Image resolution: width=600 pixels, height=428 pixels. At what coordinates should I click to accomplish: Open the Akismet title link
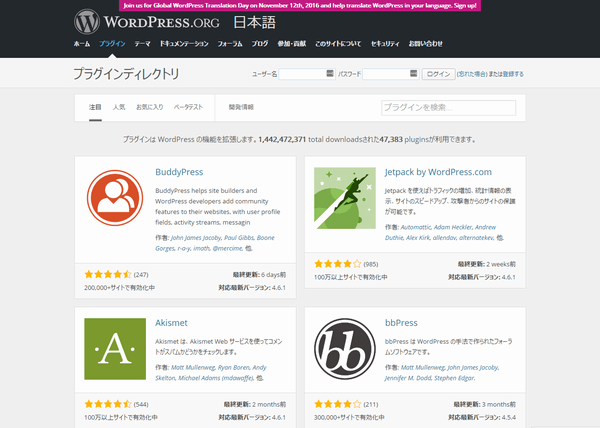click(x=171, y=323)
